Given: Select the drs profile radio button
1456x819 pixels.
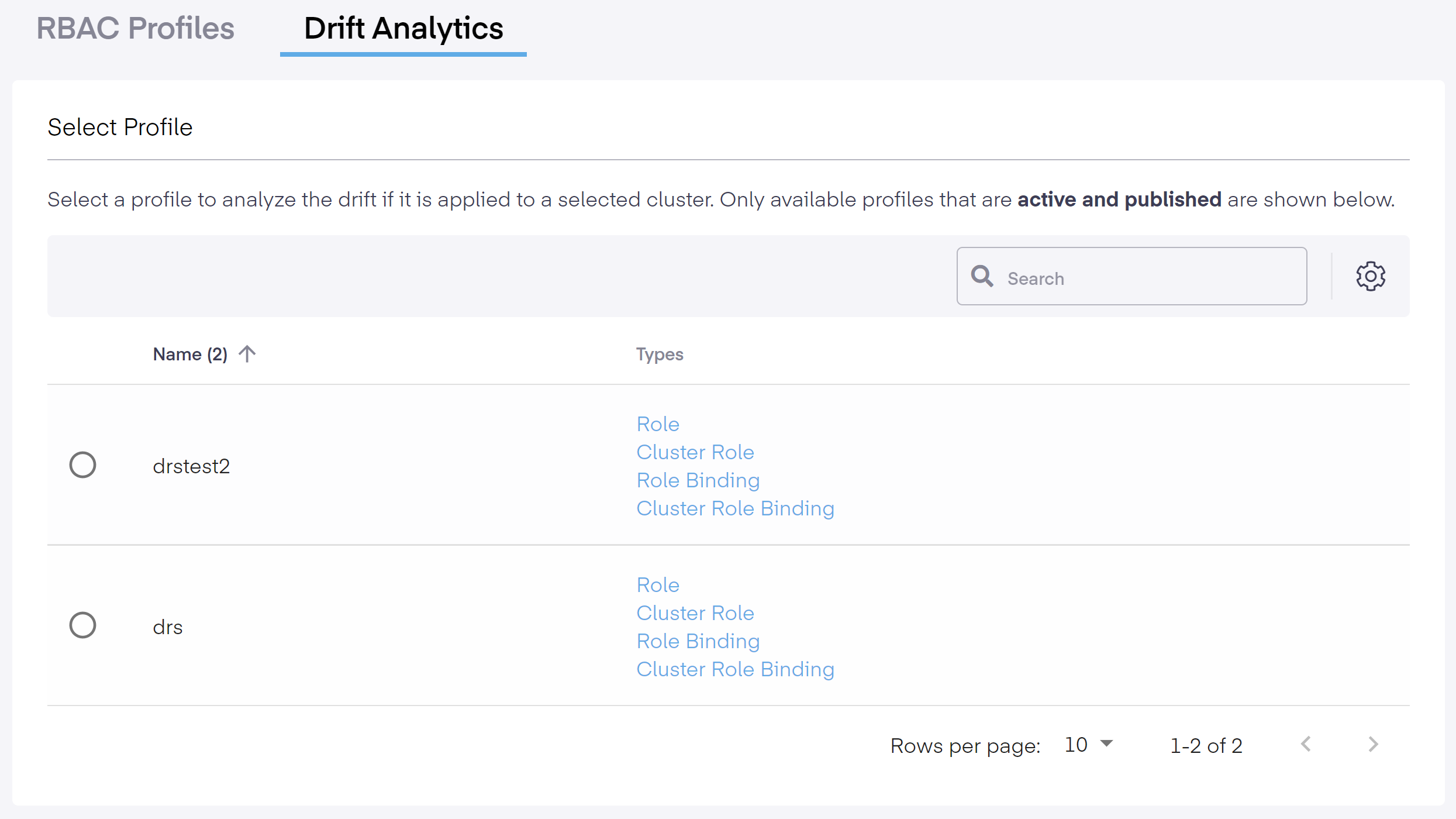Looking at the screenshot, I should coord(82,625).
